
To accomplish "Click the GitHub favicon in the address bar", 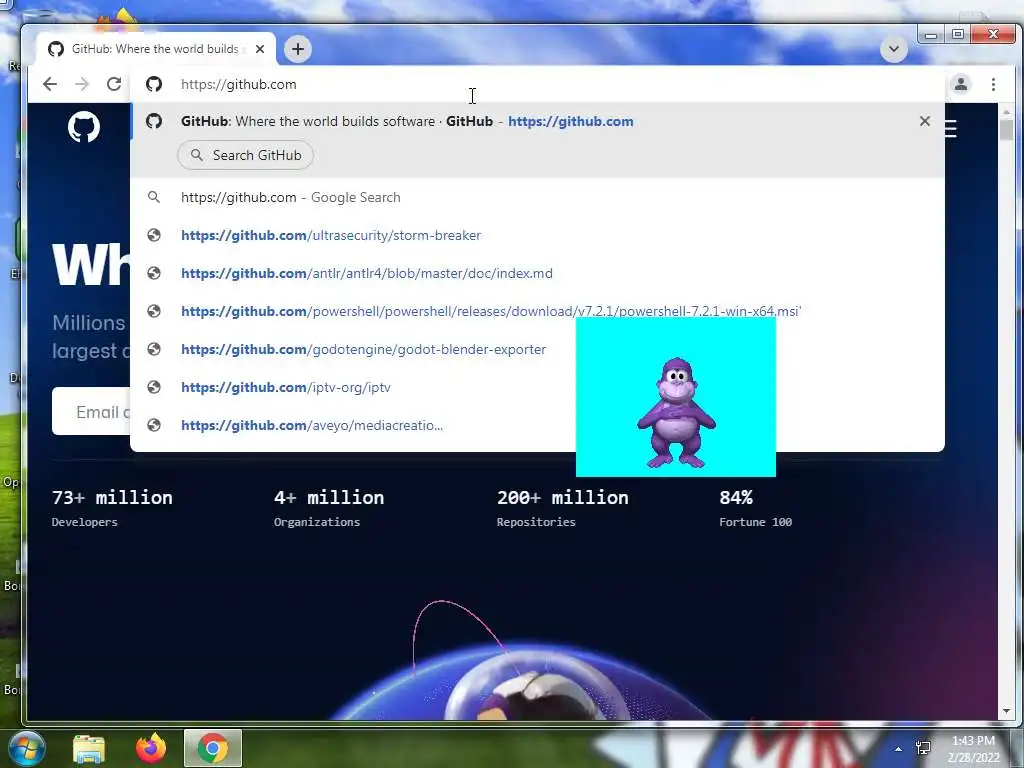I will coord(154,84).
